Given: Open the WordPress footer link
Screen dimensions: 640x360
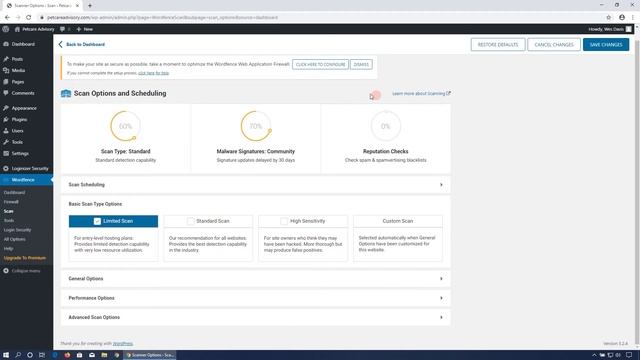Looking at the screenshot, I should (123, 344).
